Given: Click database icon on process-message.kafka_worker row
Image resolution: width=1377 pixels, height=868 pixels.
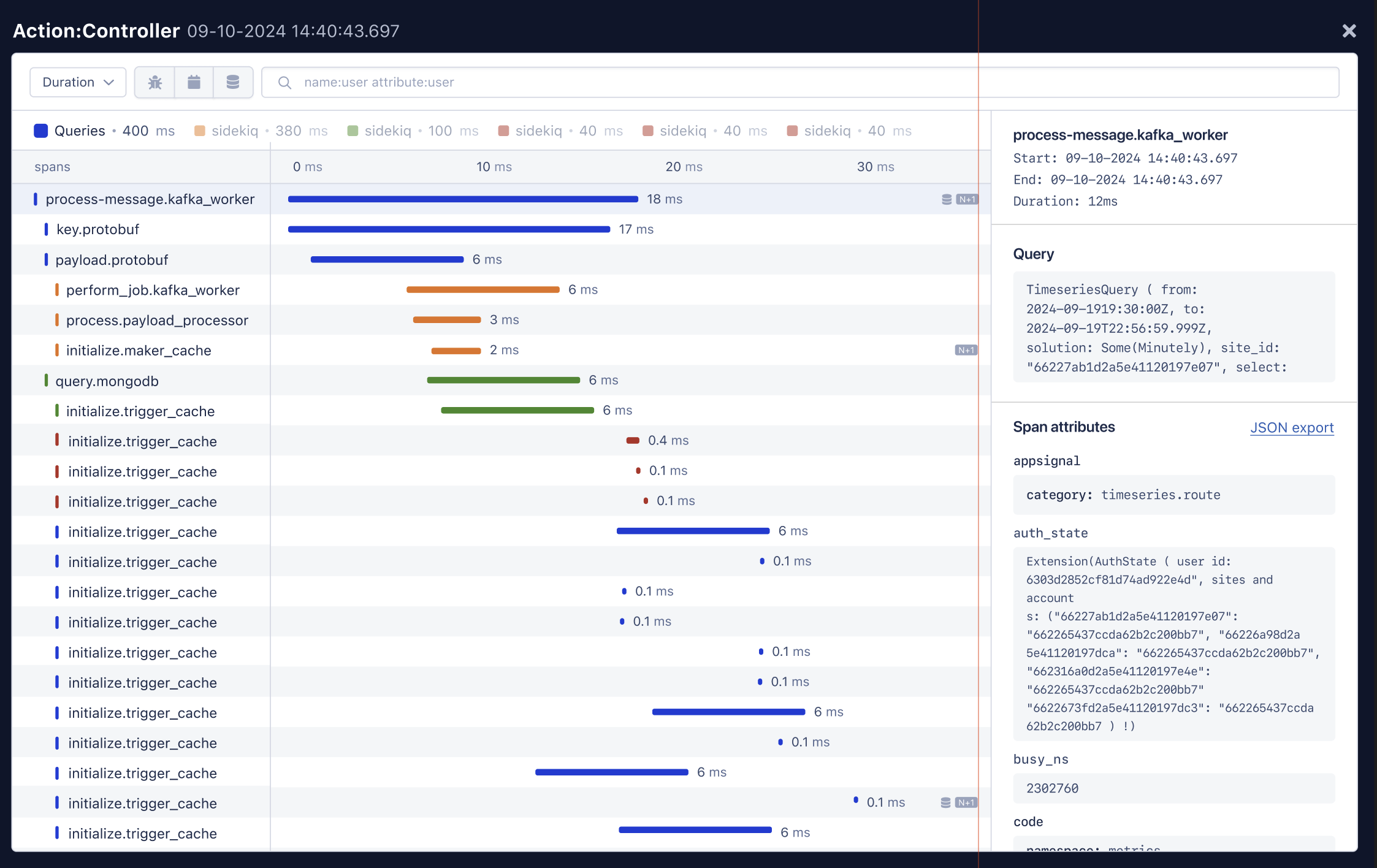Looking at the screenshot, I should click(947, 199).
